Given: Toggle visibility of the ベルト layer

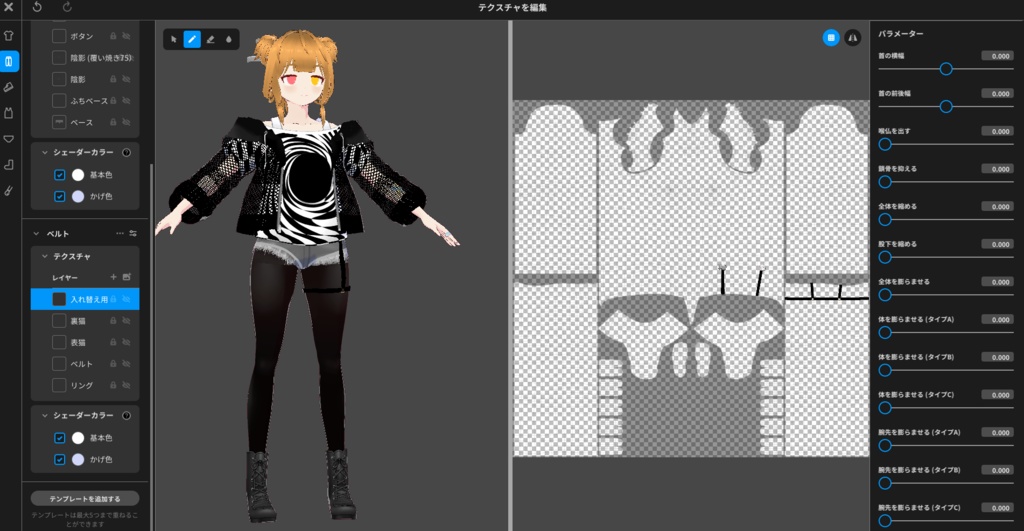Looking at the screenshot, I should coord(127,364).
